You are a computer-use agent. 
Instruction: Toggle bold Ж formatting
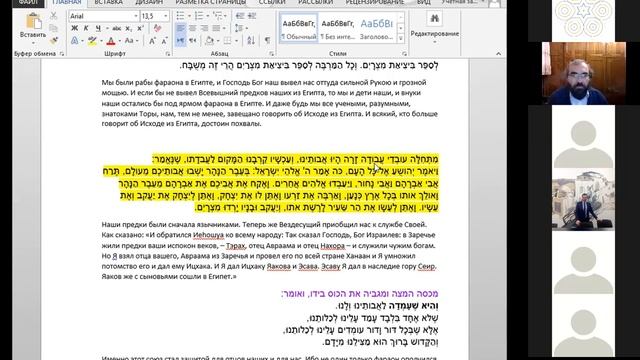pos(74,28)
